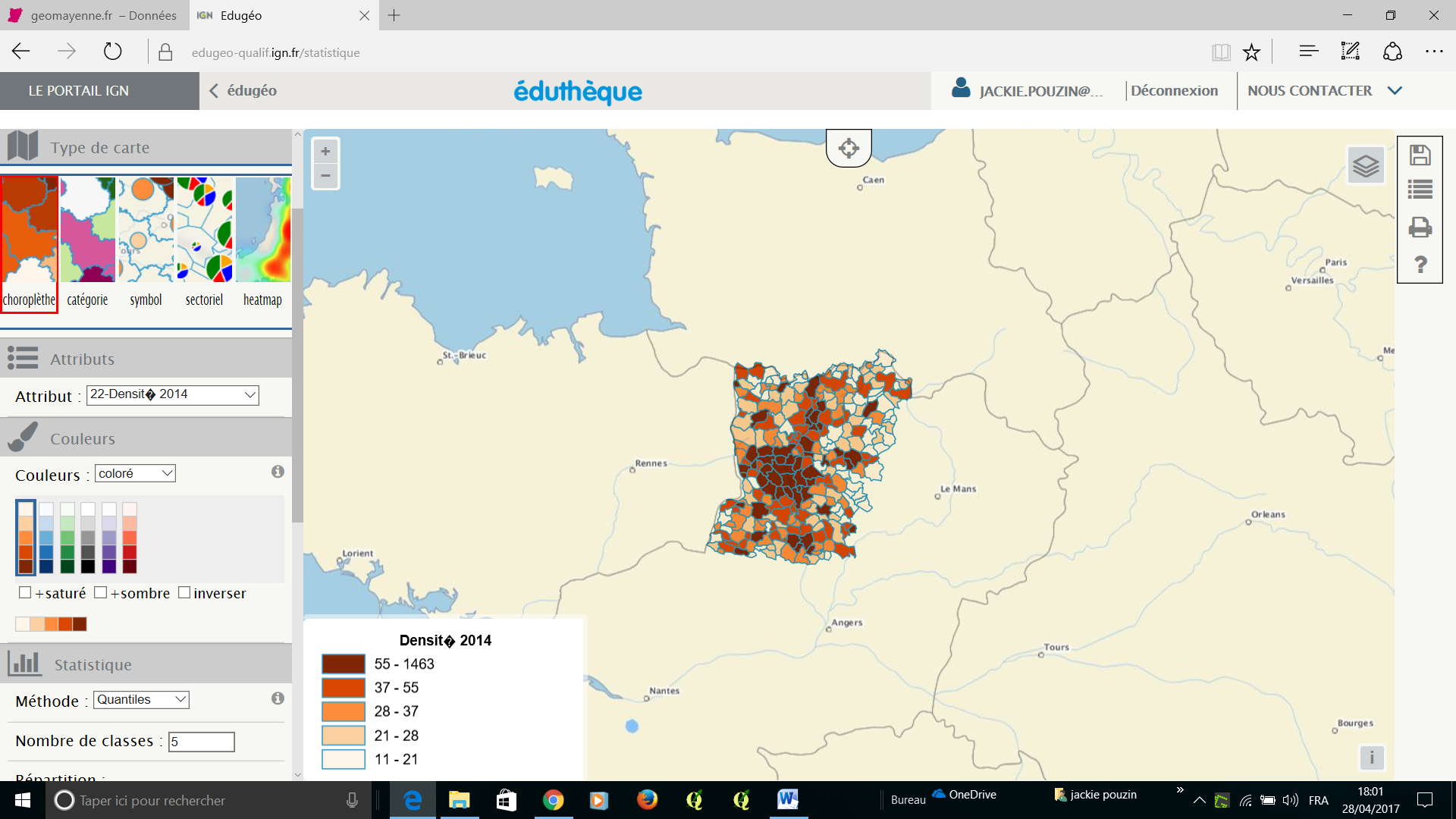Switch to the geomayenne.fr browser tab
Image resolution: width=1456 pixels, height=819 pixels.
[95, 15]
